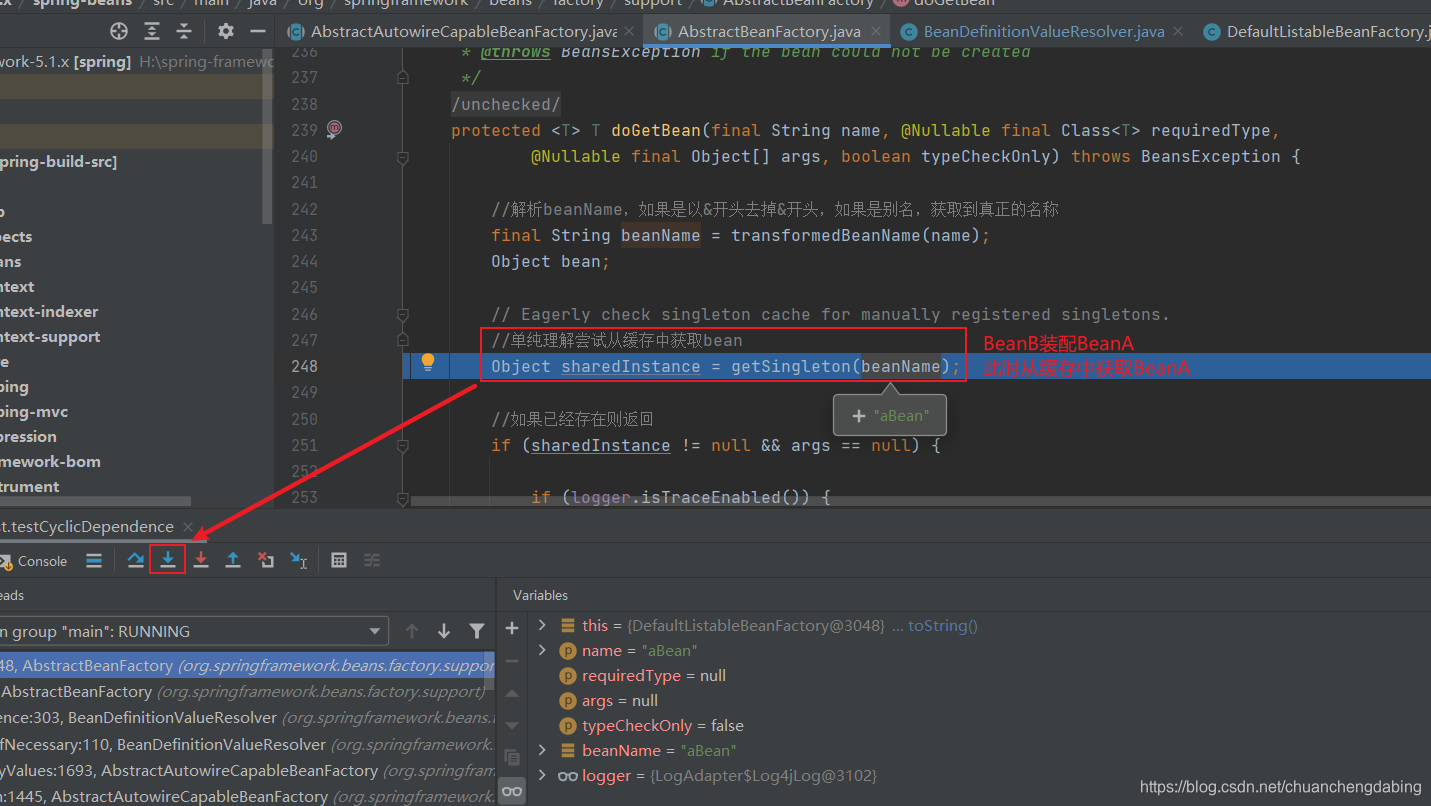Expand the "aBean" value tooltip plus
The image size is (1431, 806).
(858, 416)
